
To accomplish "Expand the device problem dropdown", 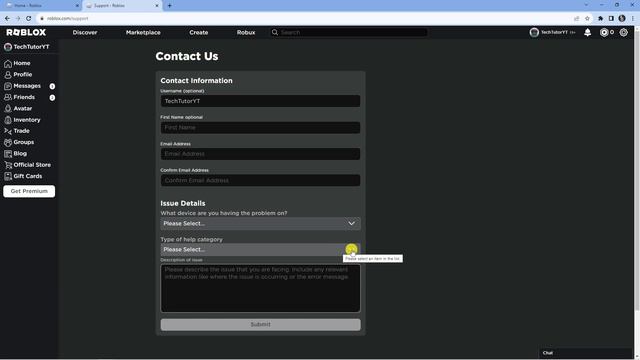I will point(260,224).
